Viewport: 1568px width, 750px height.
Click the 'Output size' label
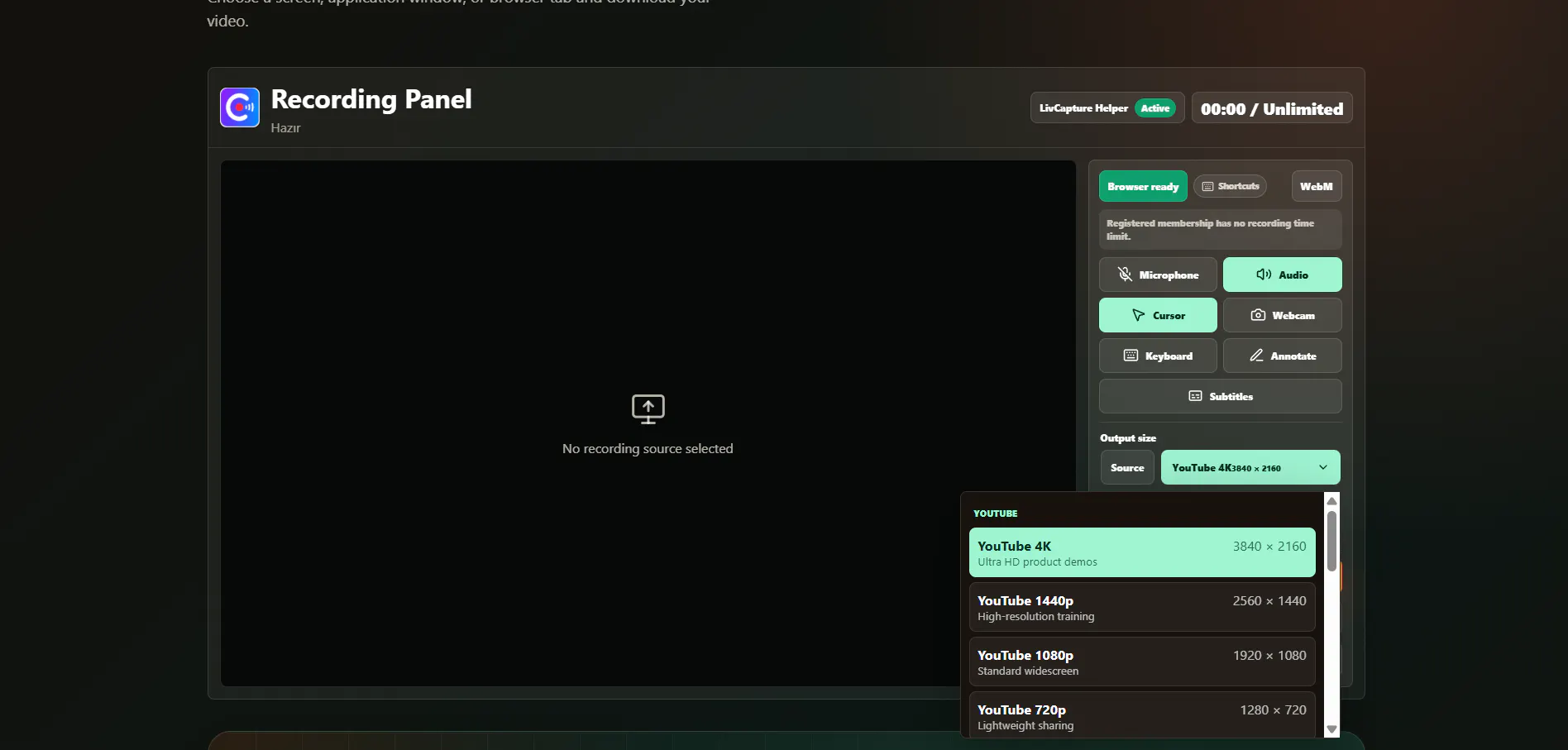(1128, 438)
